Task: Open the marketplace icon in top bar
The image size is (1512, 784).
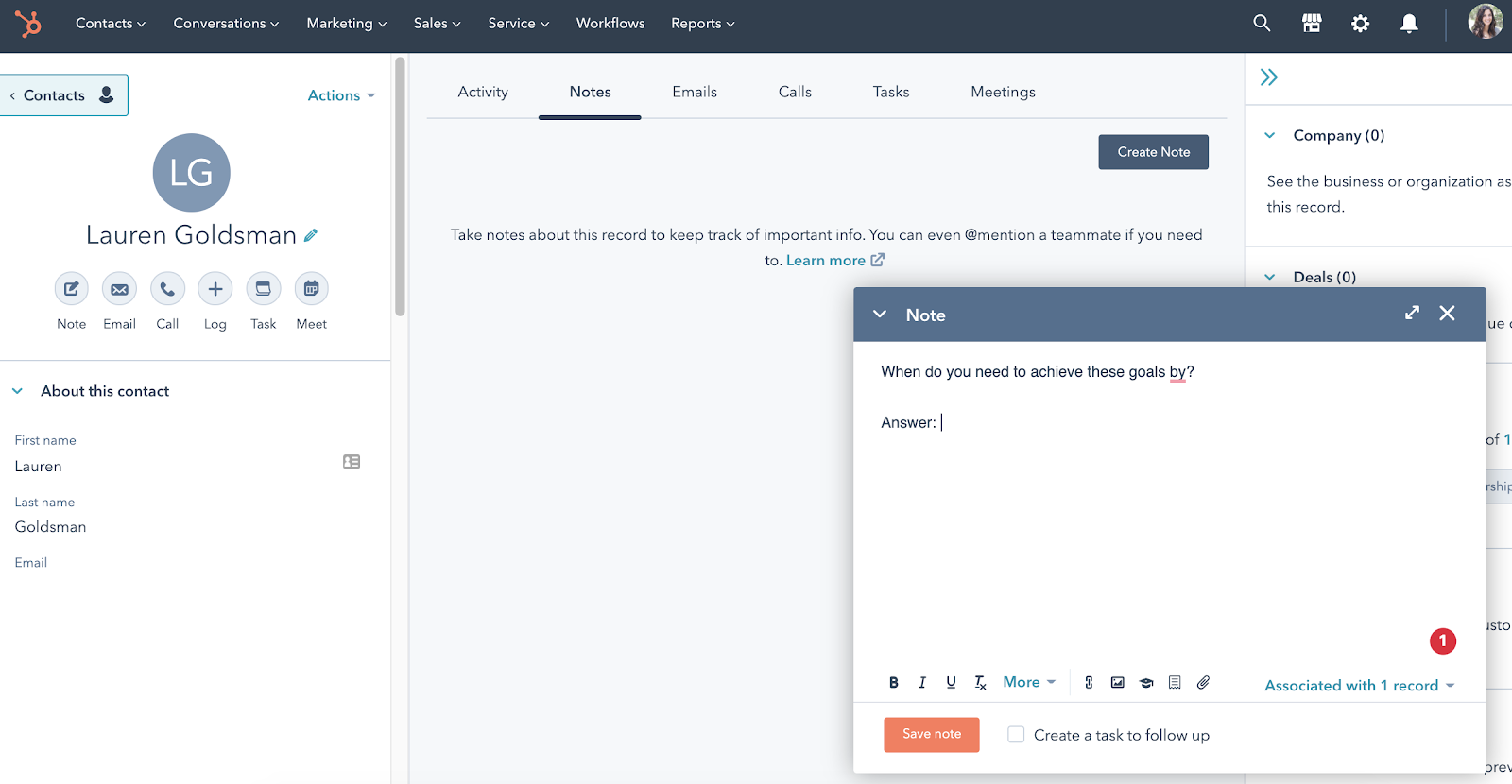Action: pos(1312,24)
